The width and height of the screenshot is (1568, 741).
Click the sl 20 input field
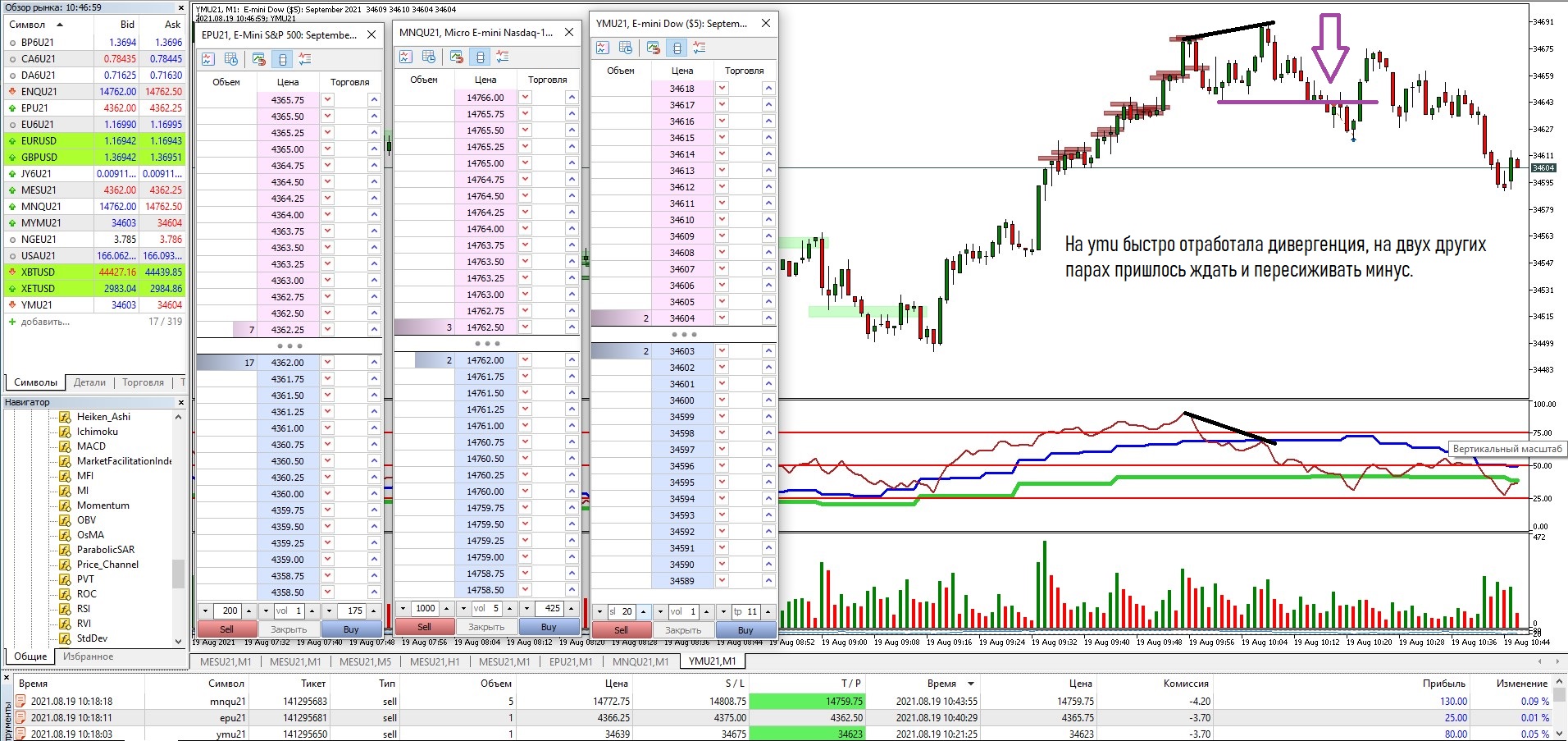coord(622,611)
